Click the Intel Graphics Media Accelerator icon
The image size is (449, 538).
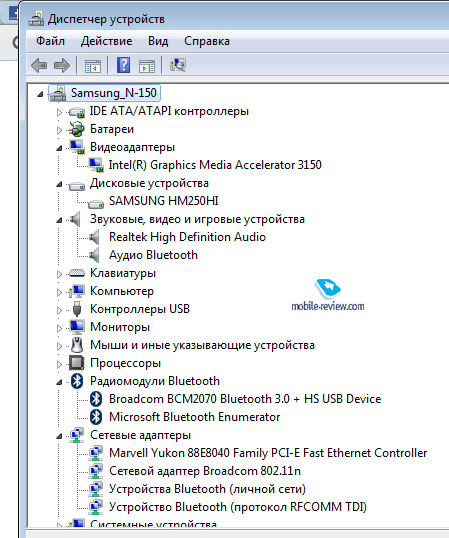pos(96,165)
